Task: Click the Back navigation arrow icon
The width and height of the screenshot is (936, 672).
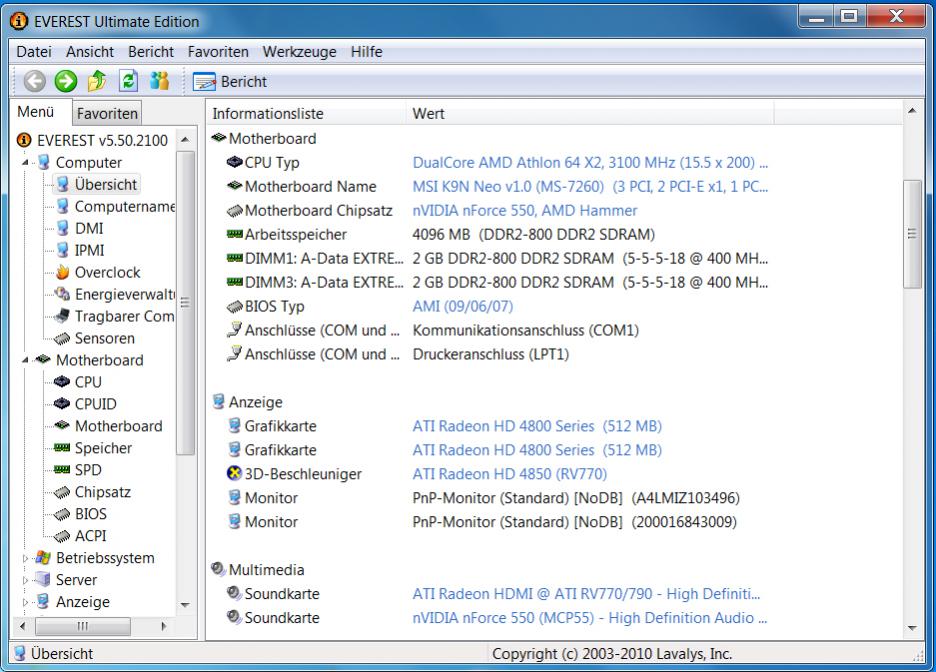Action: (x=35, y=81)
